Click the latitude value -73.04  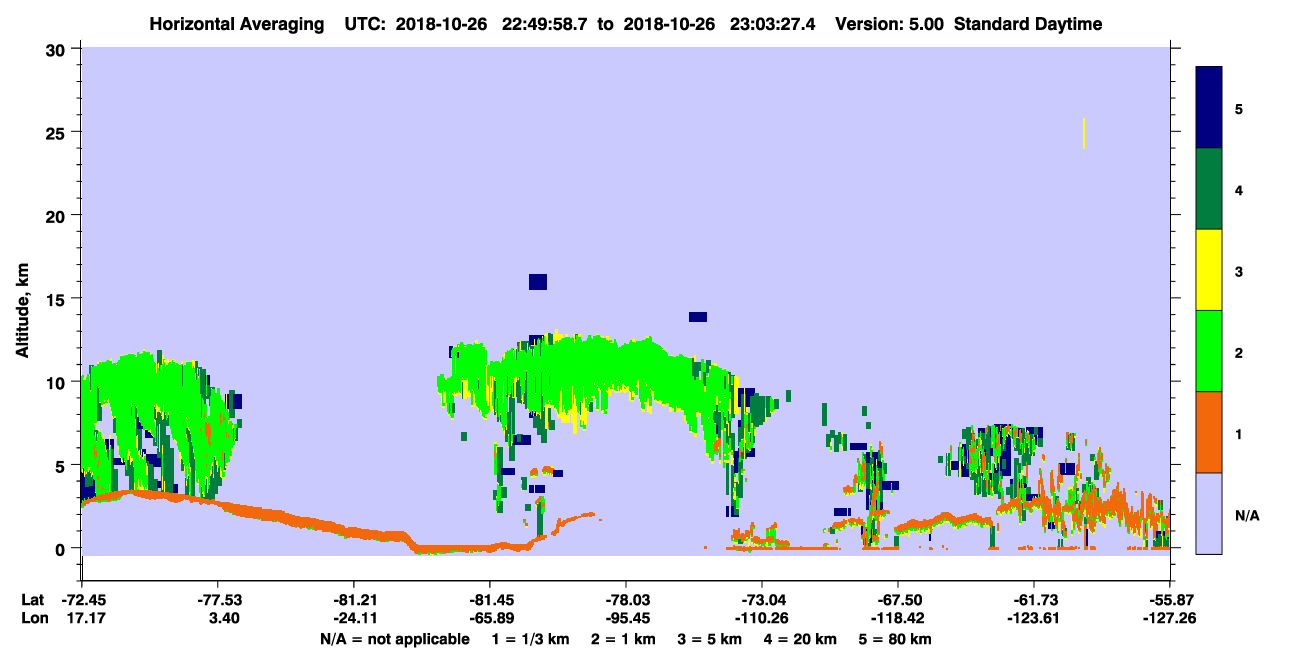point(762,600)
